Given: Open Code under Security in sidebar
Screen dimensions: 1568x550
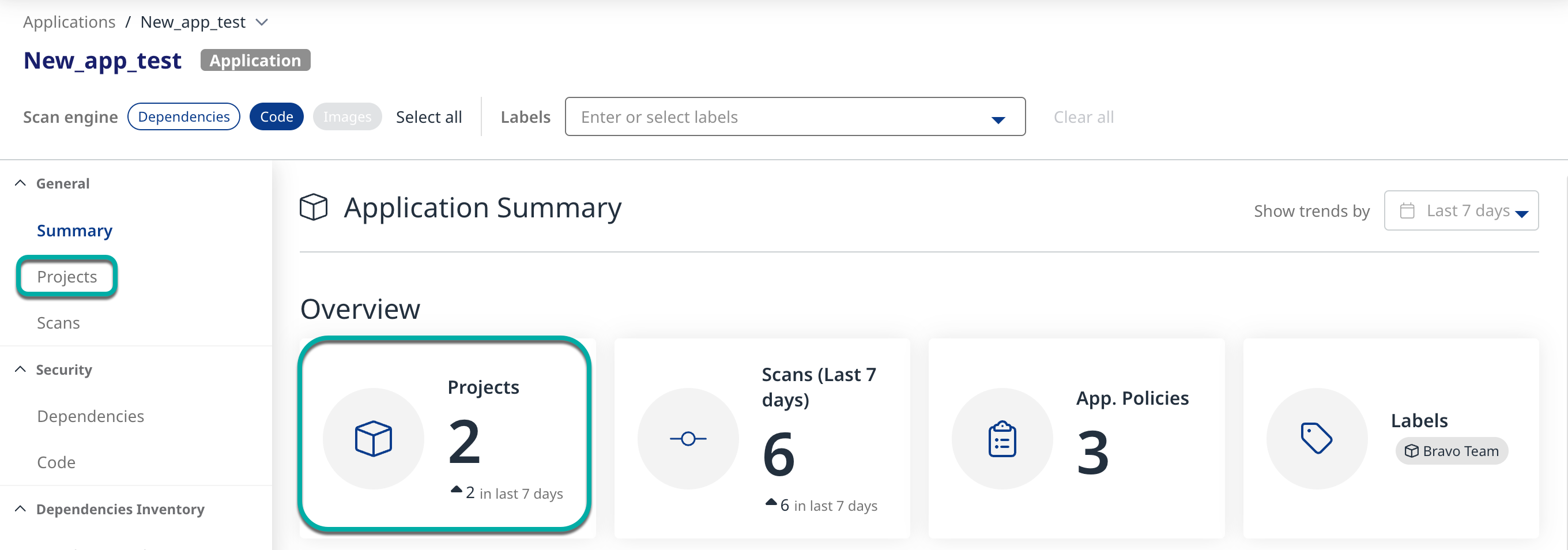Looking at the screenshot, I should coord(56,462).
